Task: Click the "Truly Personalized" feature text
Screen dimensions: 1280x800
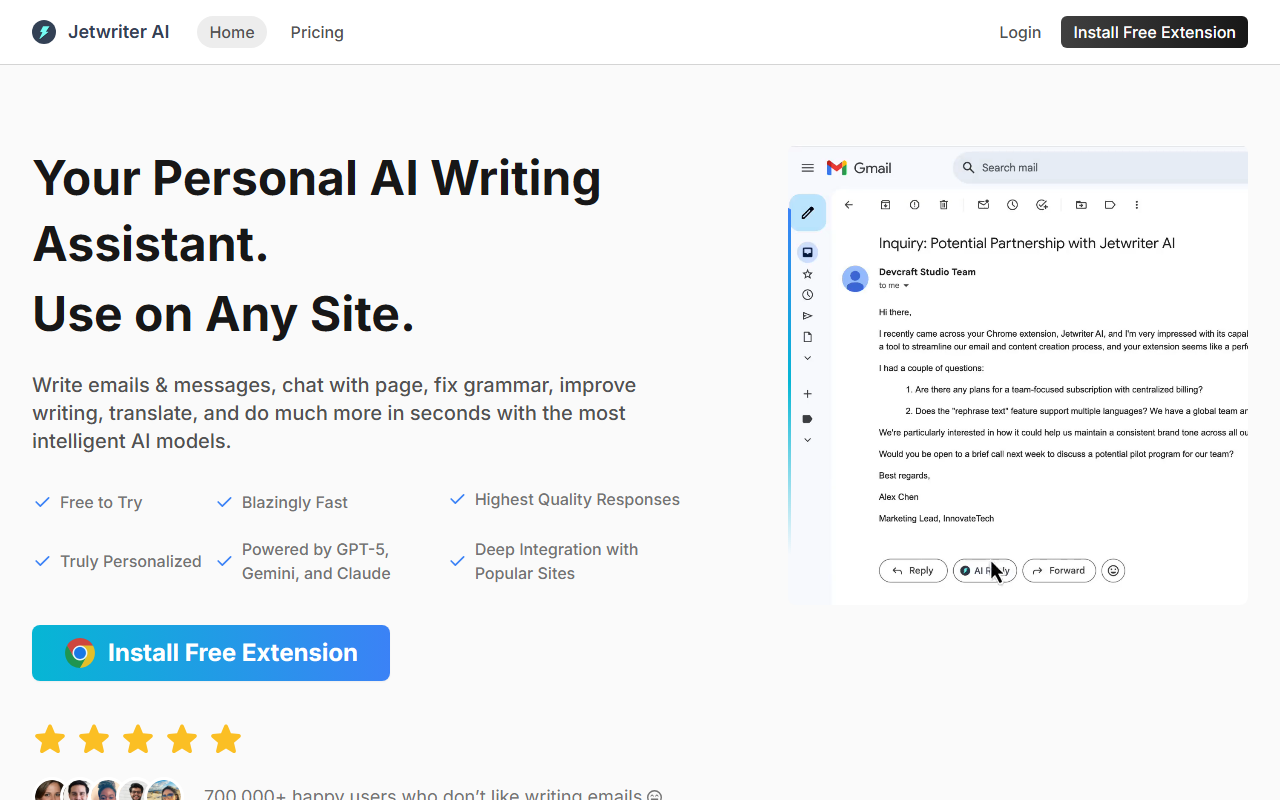Action: 131,561
